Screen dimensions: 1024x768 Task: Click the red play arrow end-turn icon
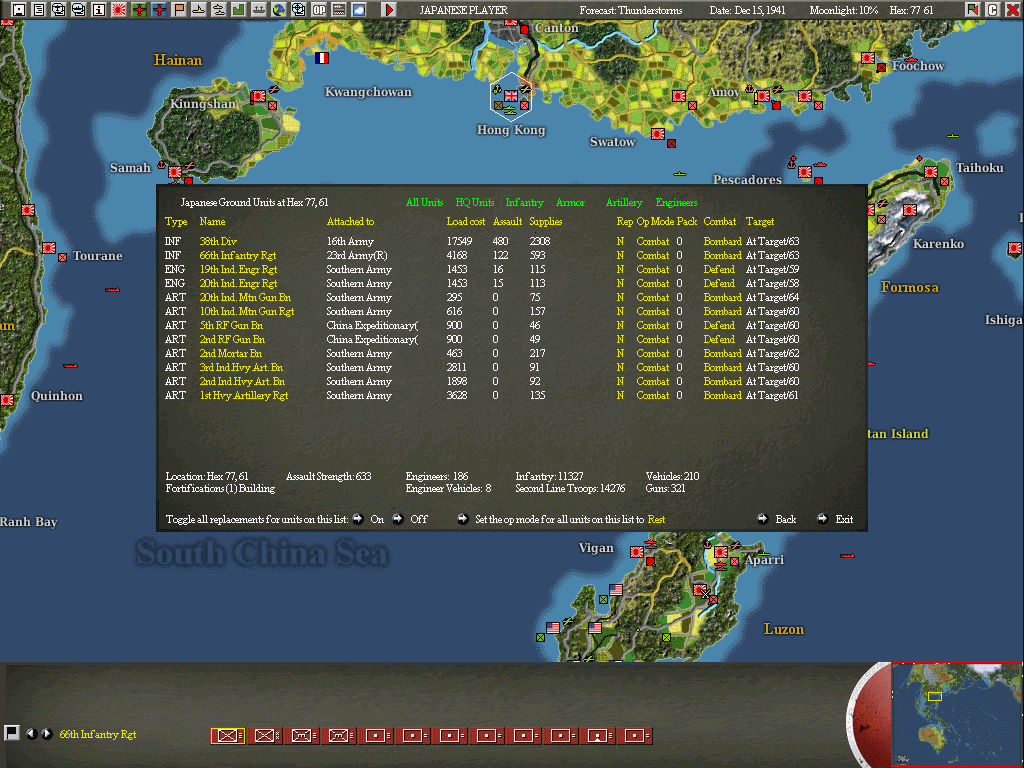coord(389,10)
